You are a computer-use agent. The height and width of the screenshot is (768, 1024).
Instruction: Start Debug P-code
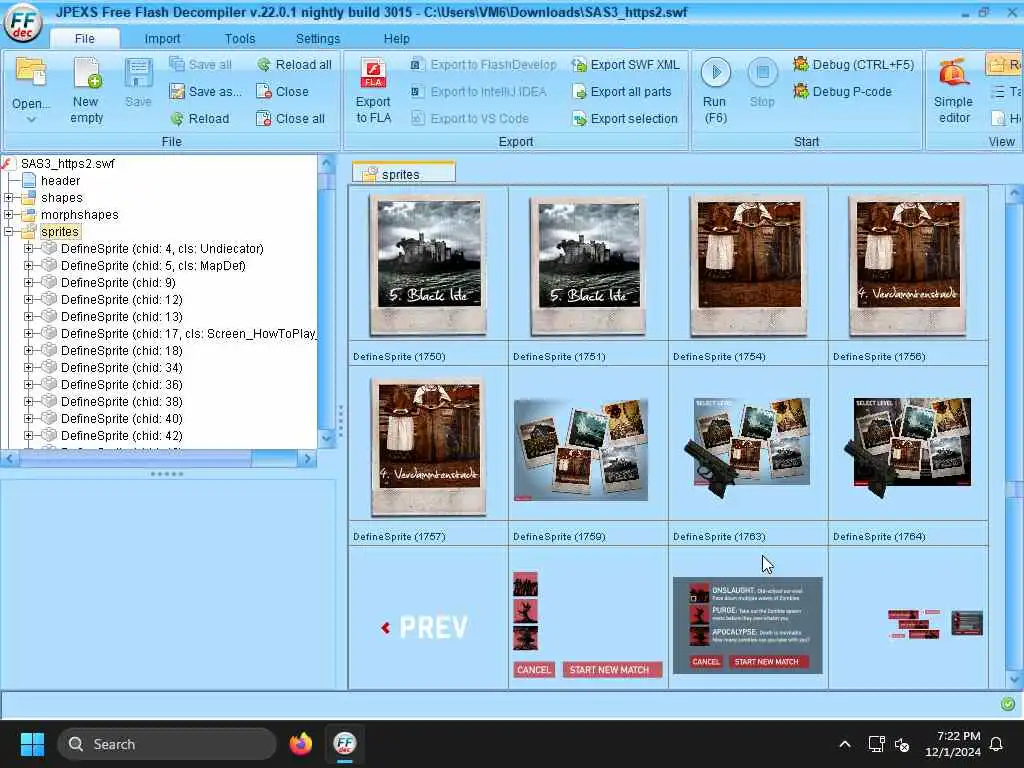tap(842, 91)
